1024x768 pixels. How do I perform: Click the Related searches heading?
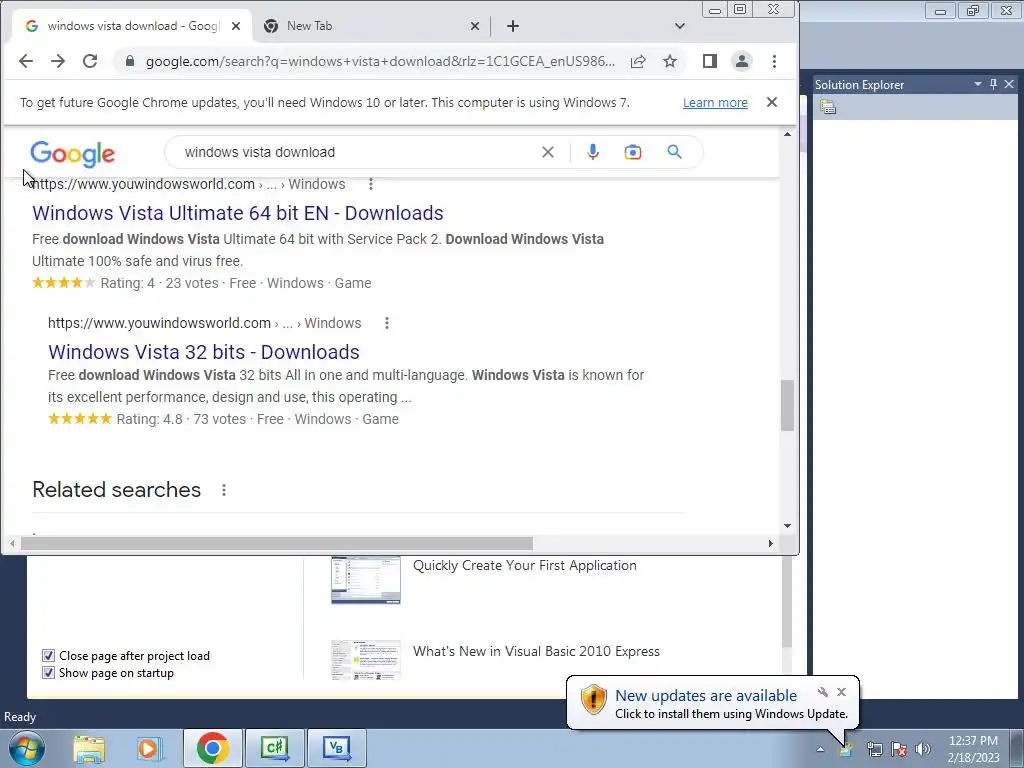coord(117,490)
